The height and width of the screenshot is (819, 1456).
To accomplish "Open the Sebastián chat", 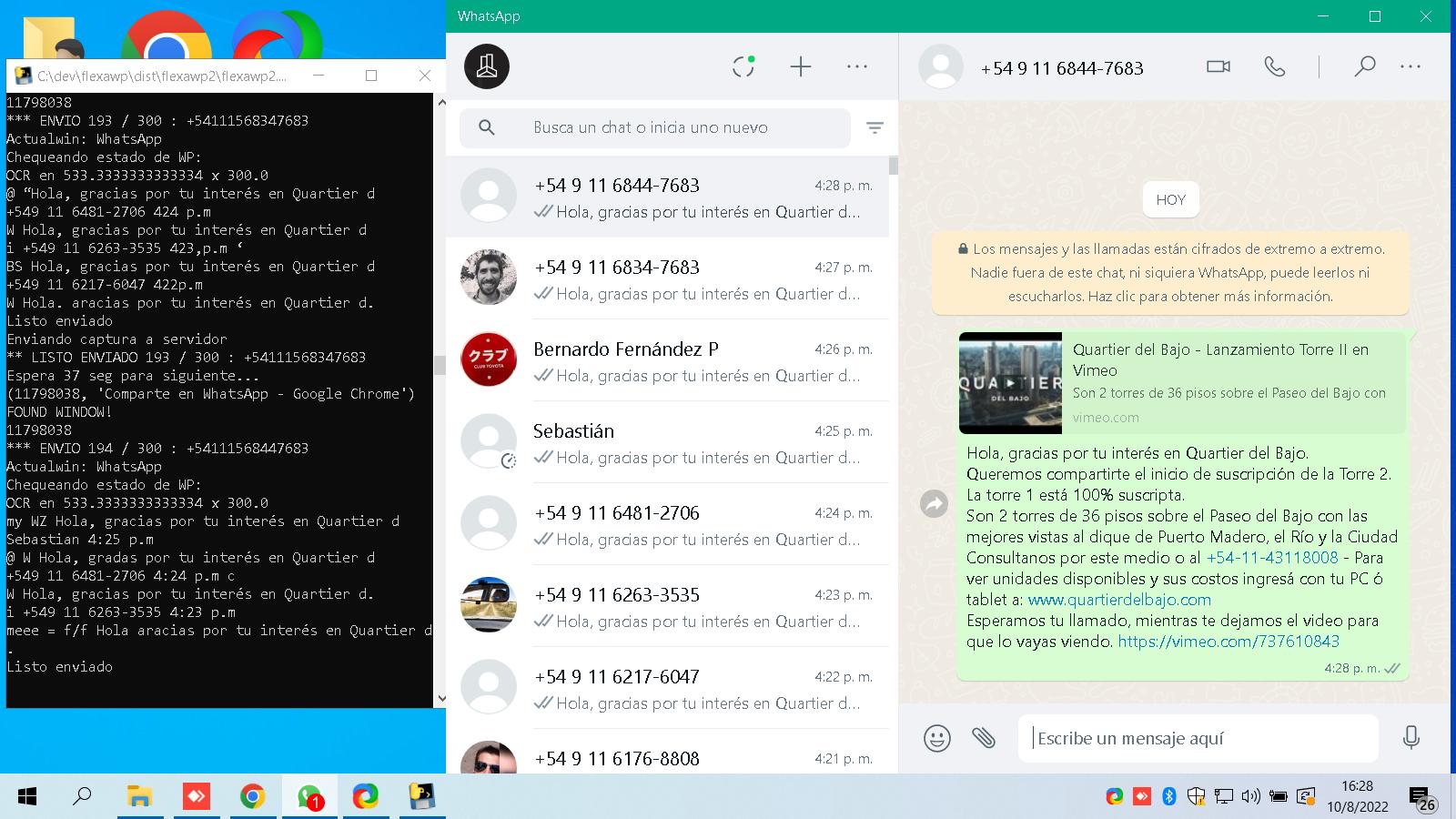I will click(667, 442).
